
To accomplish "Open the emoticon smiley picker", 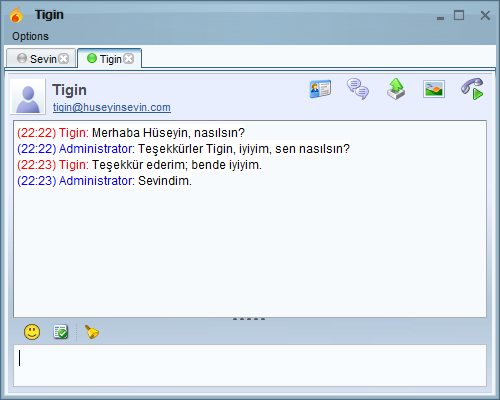I will pos(32,332).
